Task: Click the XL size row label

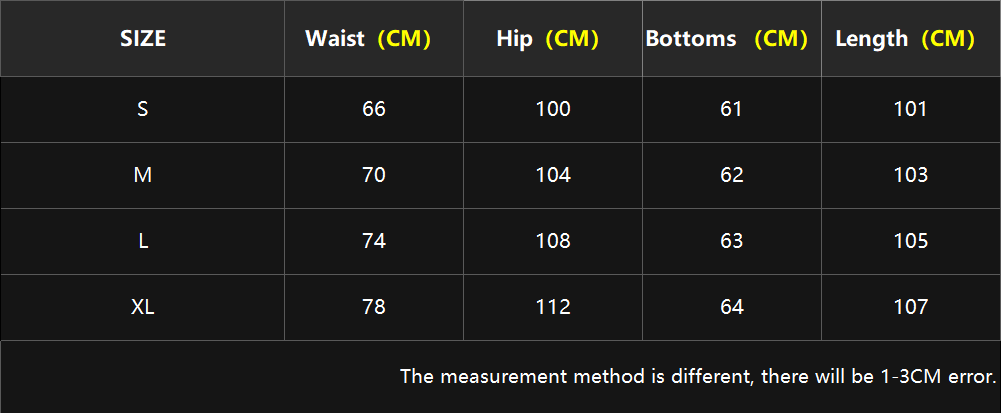Action: tap(142, 307)
